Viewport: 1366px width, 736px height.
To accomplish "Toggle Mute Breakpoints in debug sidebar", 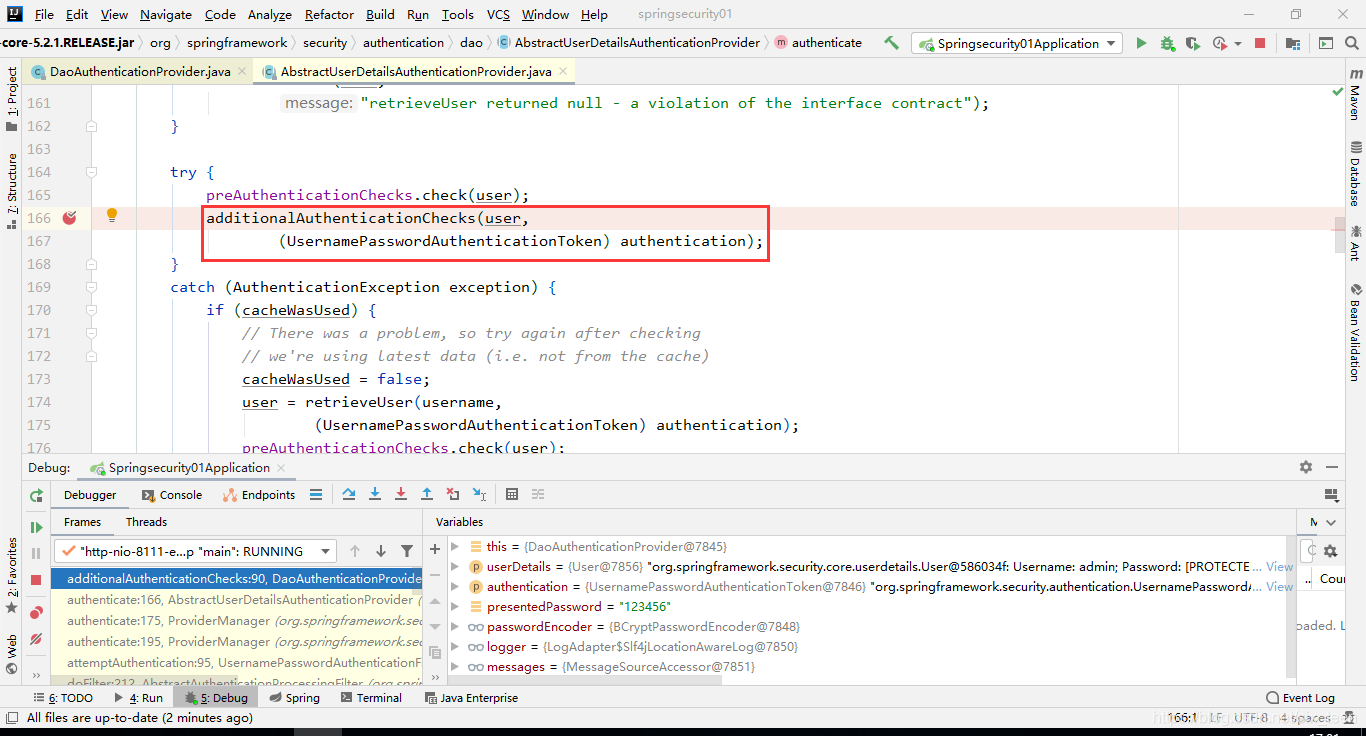I will coord(36,638).
